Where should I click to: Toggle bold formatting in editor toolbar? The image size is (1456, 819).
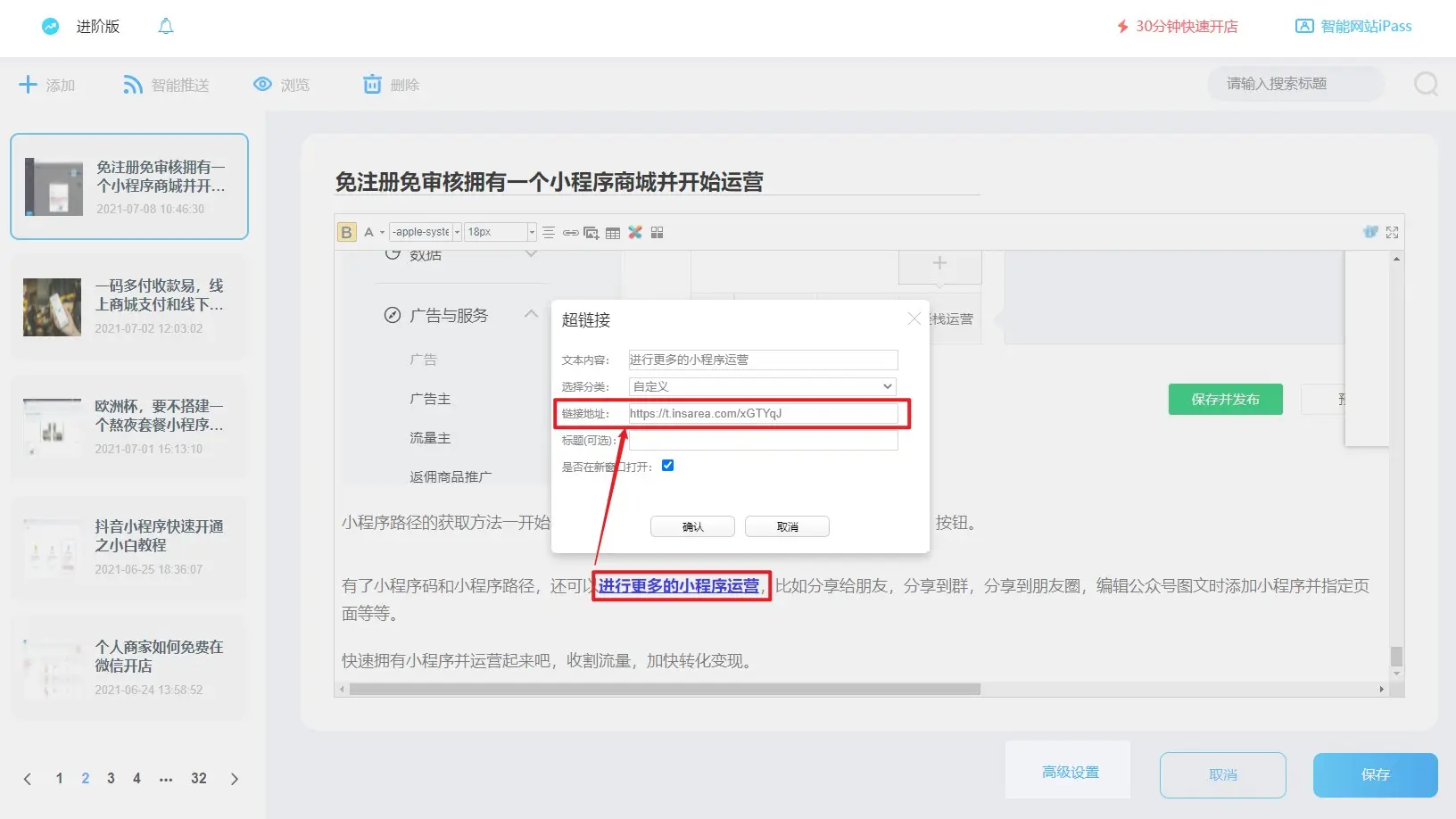346,232
